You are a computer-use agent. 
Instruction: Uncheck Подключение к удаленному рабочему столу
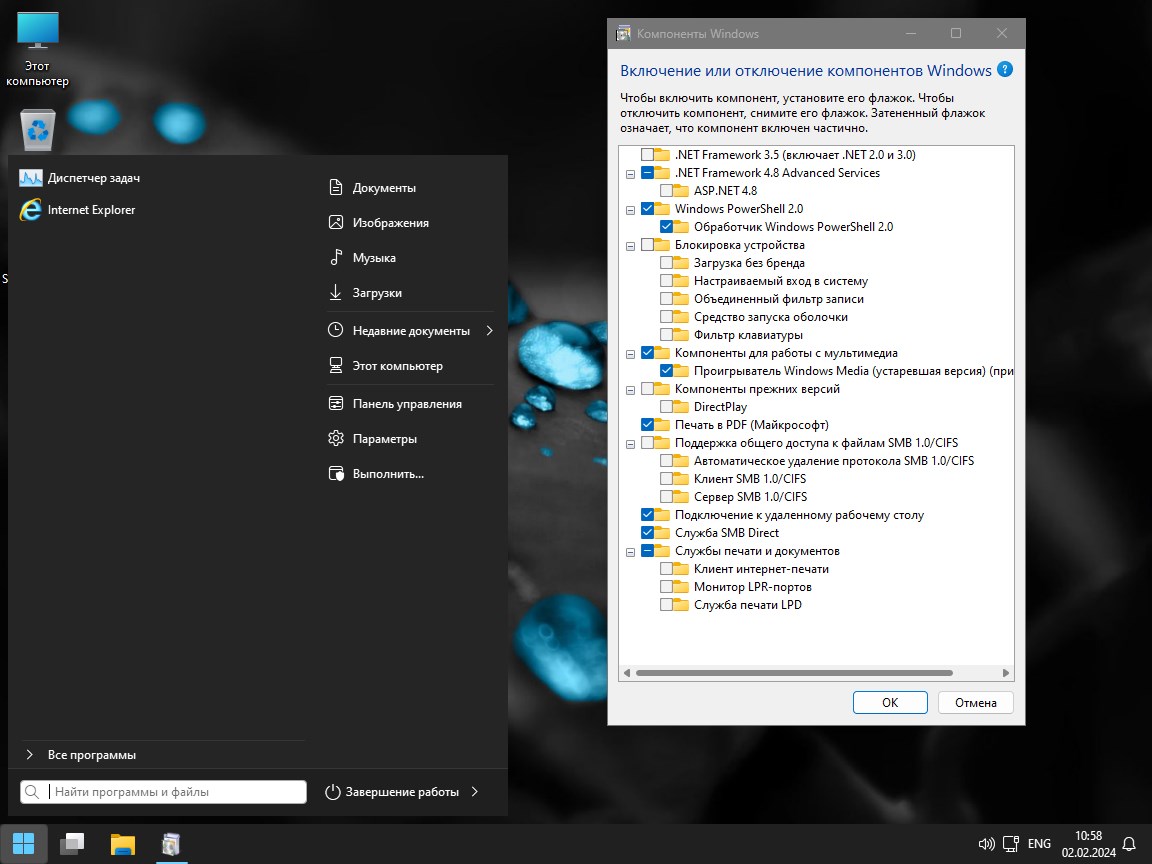point(647,515)
